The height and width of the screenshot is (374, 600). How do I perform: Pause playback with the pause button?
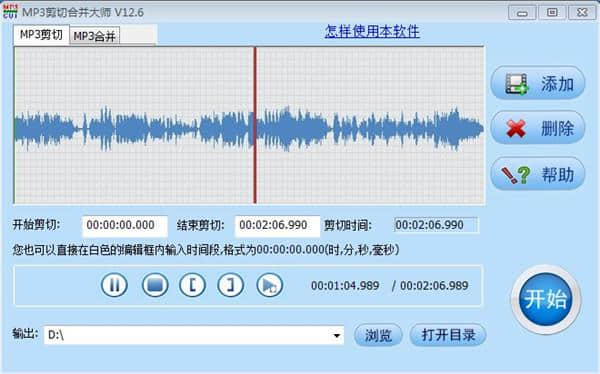114,285
